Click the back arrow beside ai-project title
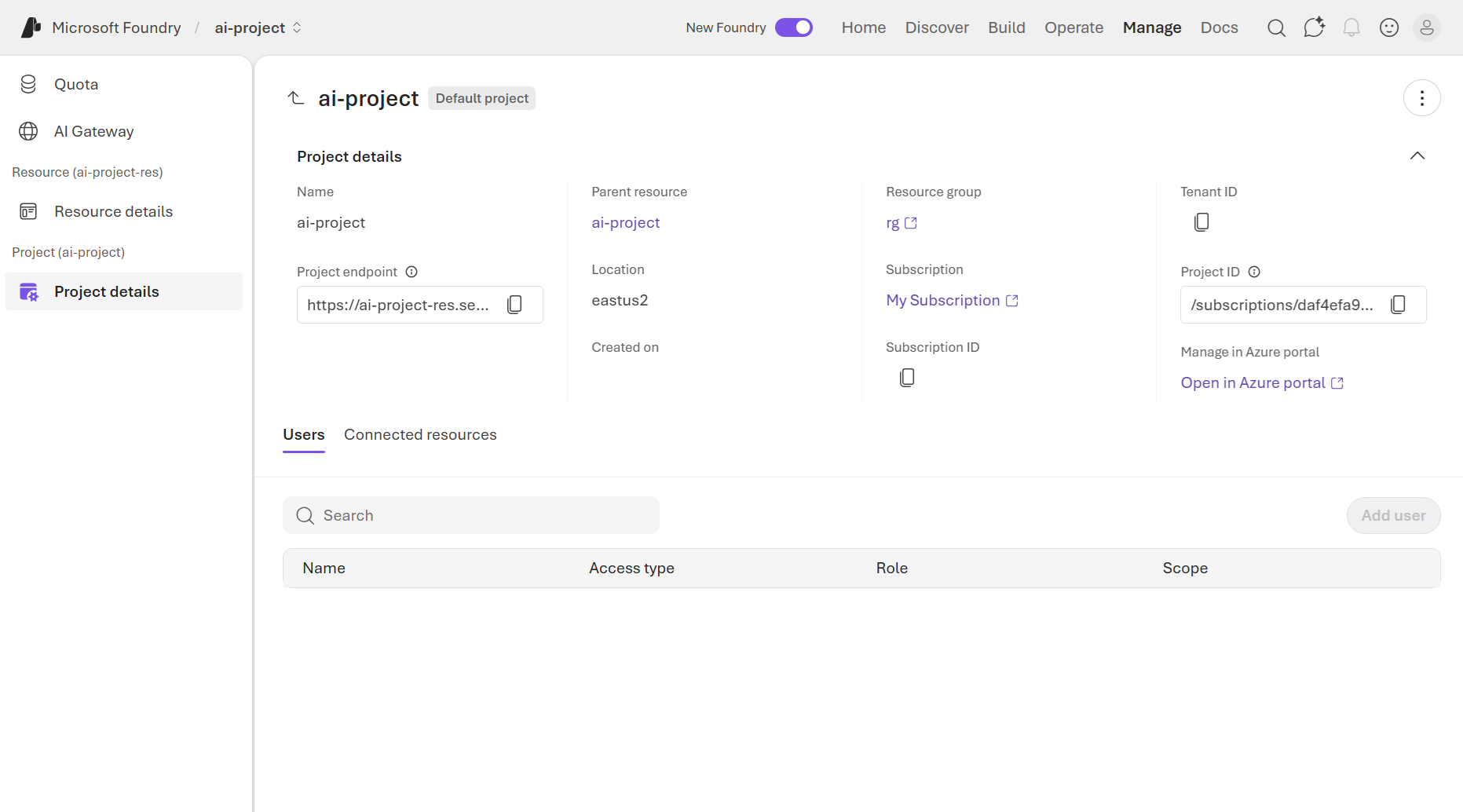This screenshot has height=812, width=1463. point(296,98)
